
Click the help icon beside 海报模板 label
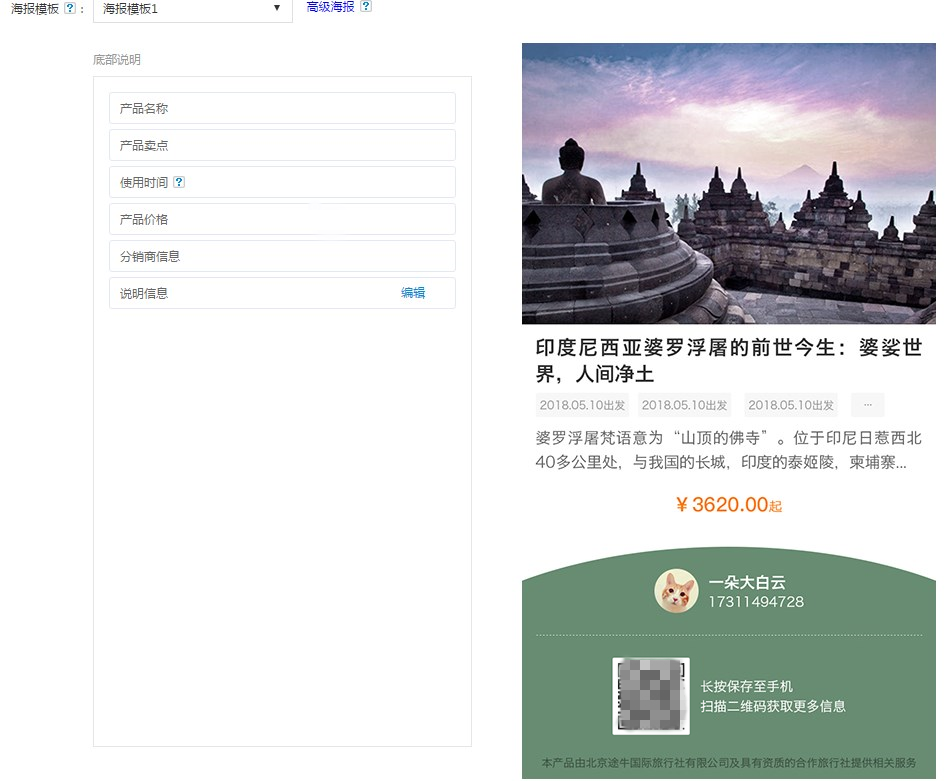(70, 8)
